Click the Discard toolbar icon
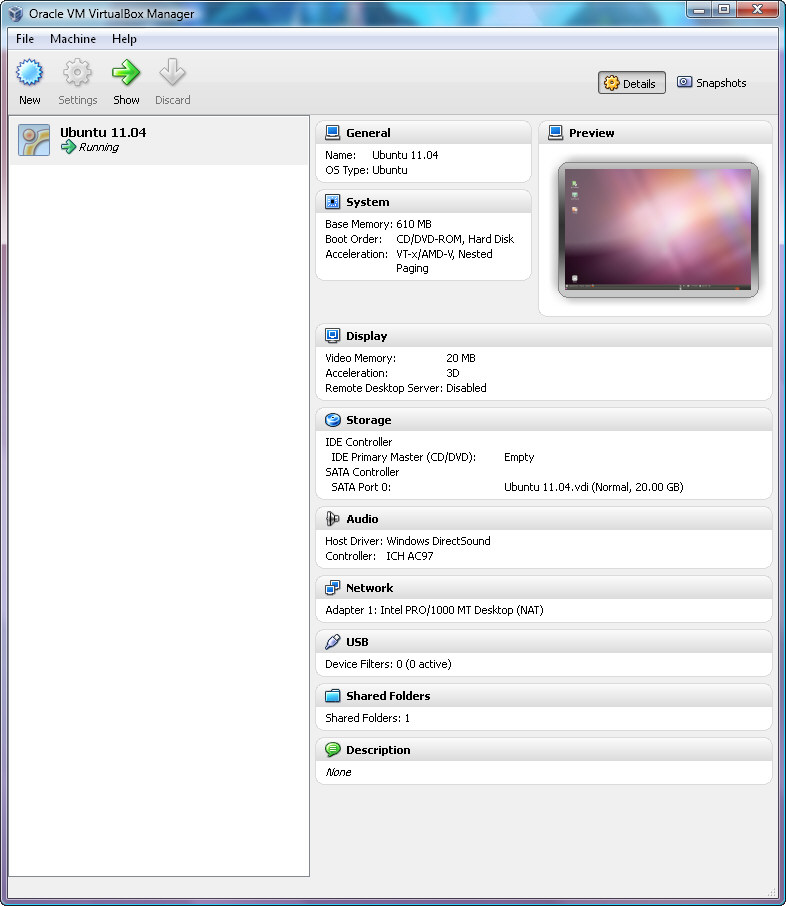This screenshot has height=906, width=786. [x=172, y=73]
